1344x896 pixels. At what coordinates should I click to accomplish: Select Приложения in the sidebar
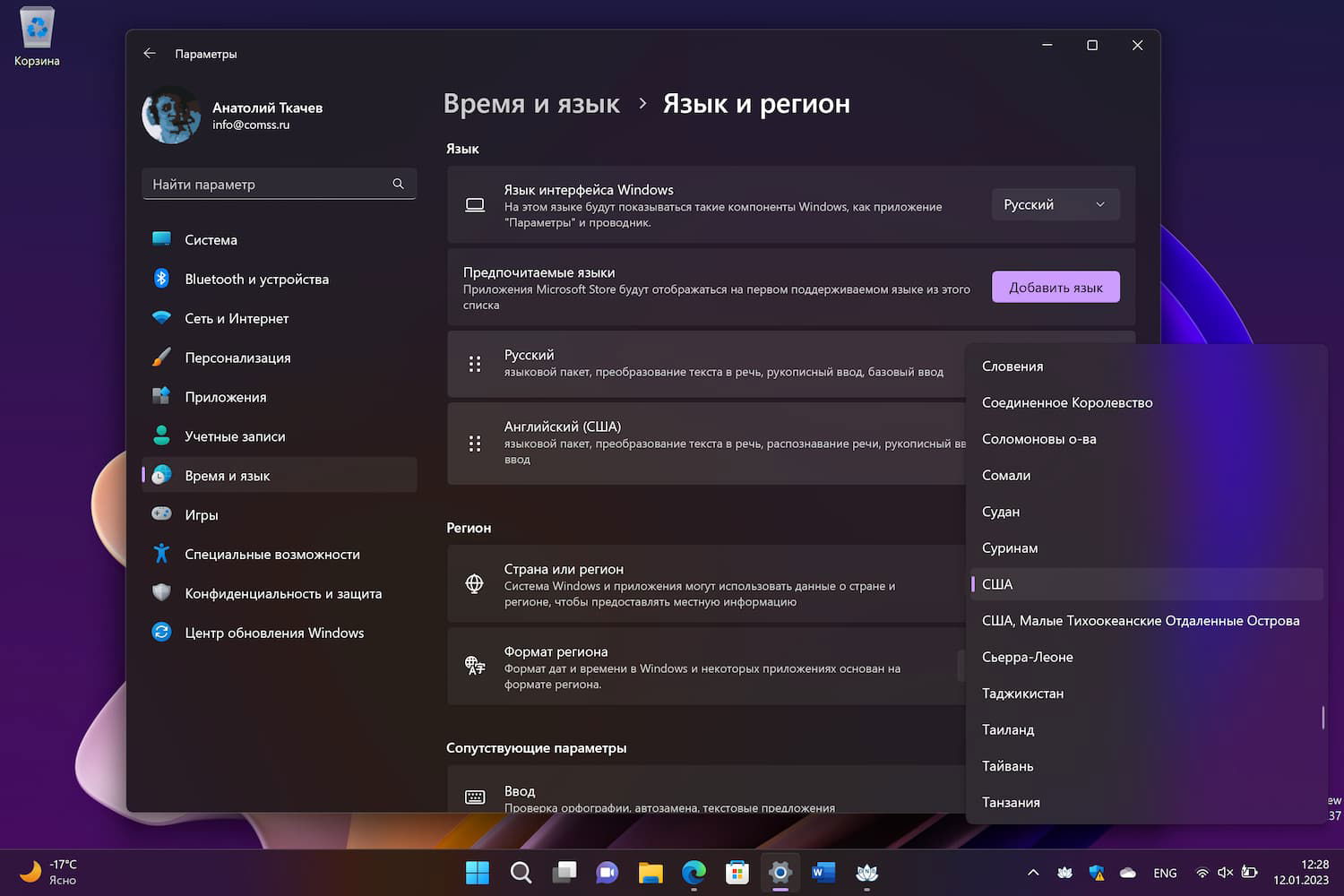(280, 397)
